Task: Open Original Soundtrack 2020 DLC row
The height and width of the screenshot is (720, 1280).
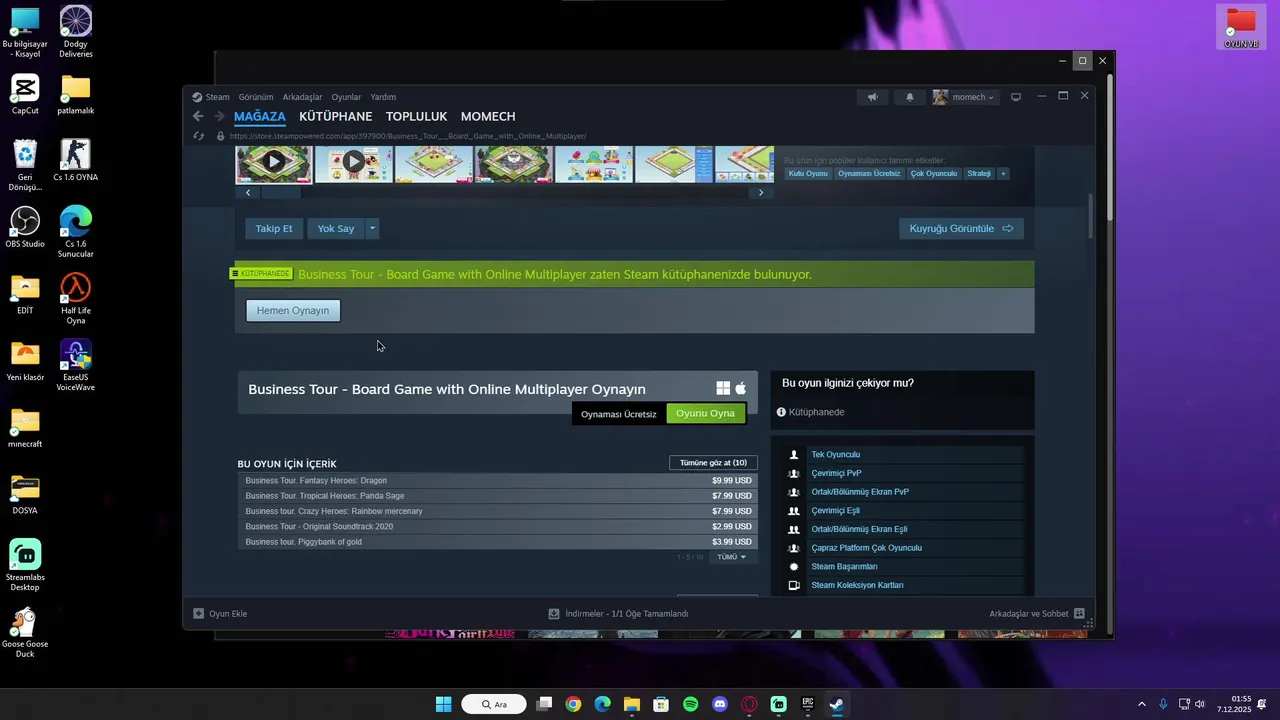Action: 498,526
